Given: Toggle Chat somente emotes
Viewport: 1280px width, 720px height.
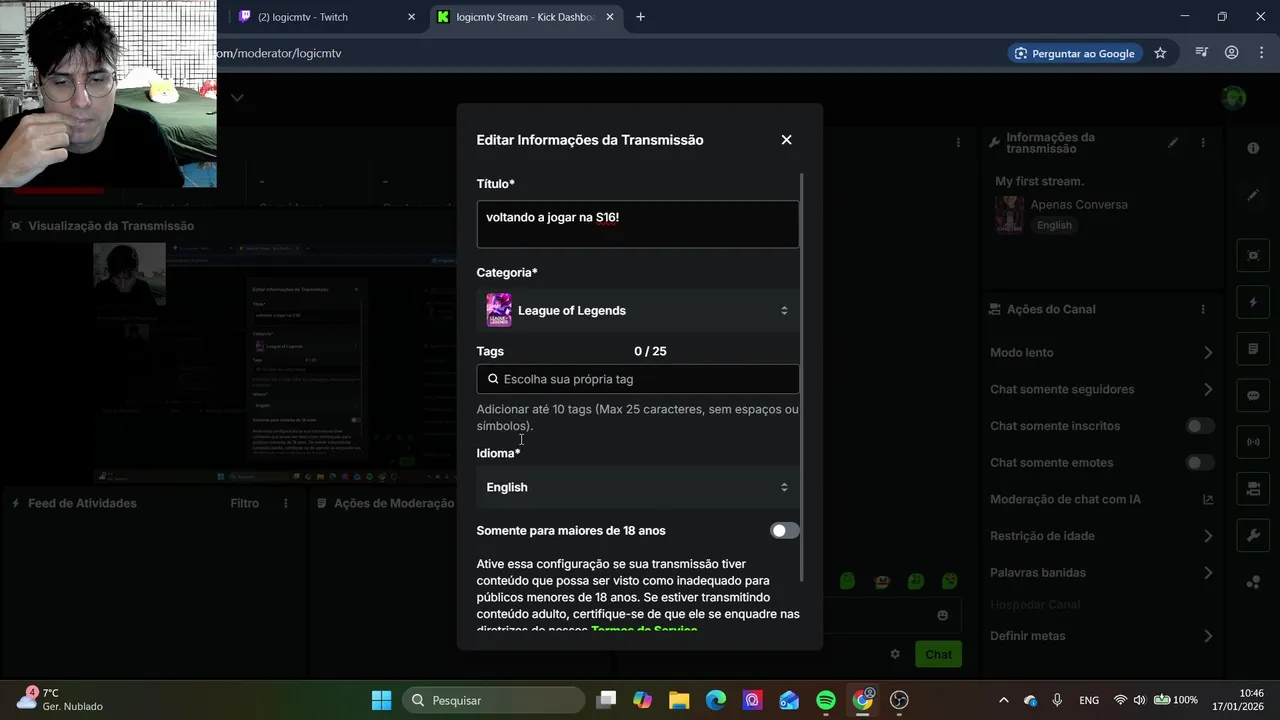Looking at the screenshot, I should 1200,463.
